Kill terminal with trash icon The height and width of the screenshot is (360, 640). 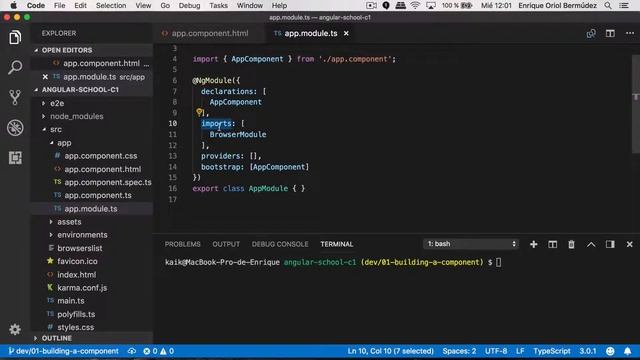[x=571, y=244]
